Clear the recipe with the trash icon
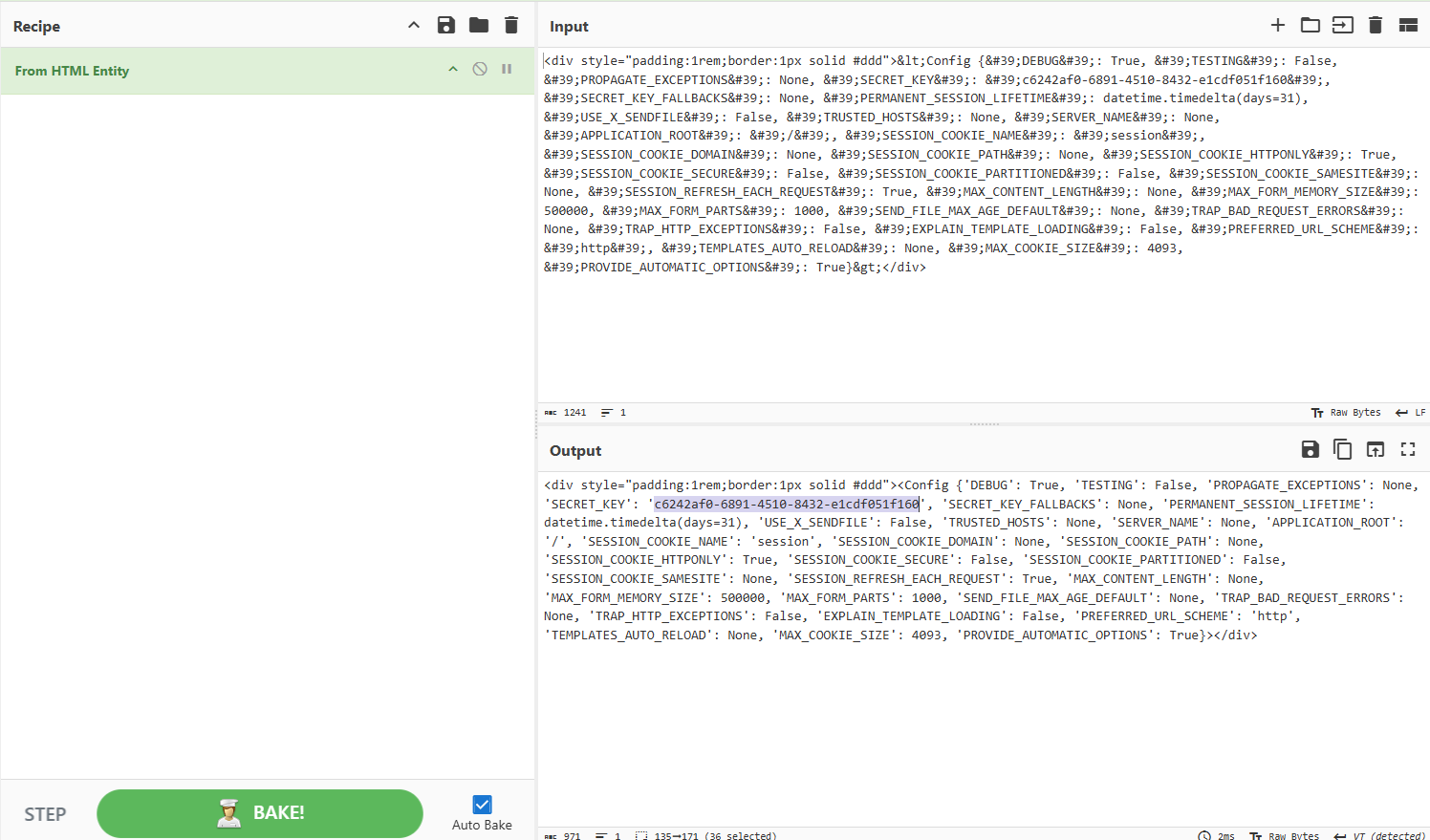The image size is (1430, 840). pos(511,26)
